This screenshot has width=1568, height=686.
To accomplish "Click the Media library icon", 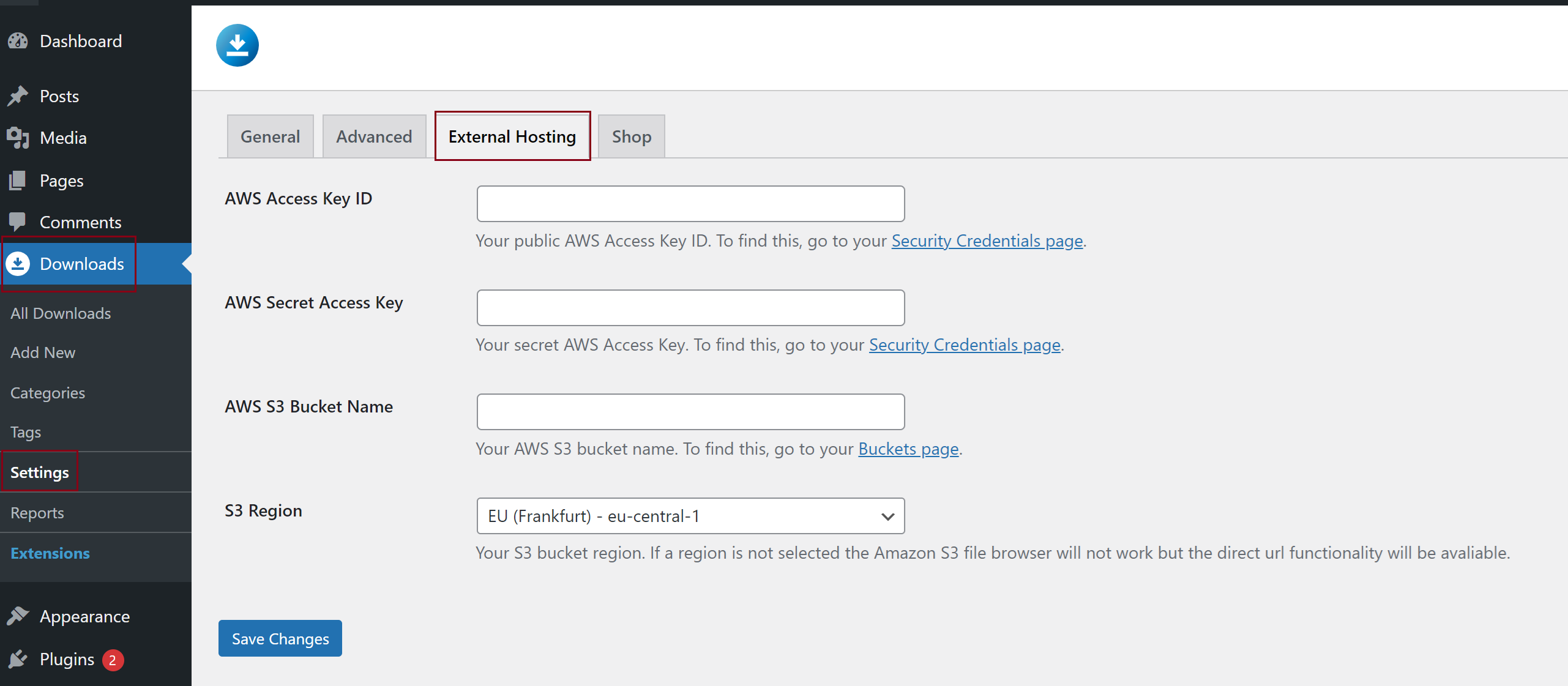I will (18, 138).
